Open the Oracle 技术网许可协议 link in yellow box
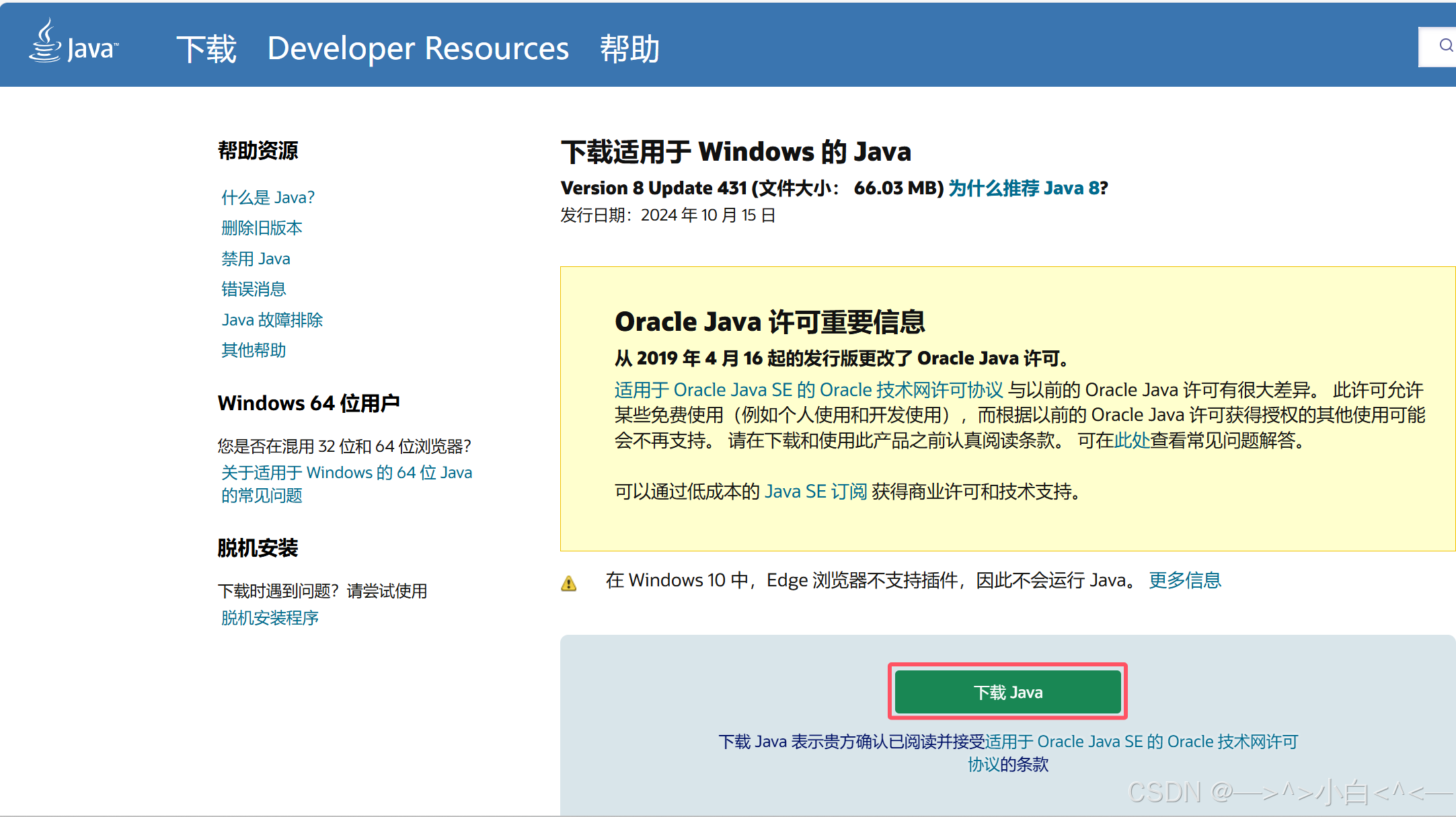This screenshot has height=817, width=1456. click(x=808, y=390)
